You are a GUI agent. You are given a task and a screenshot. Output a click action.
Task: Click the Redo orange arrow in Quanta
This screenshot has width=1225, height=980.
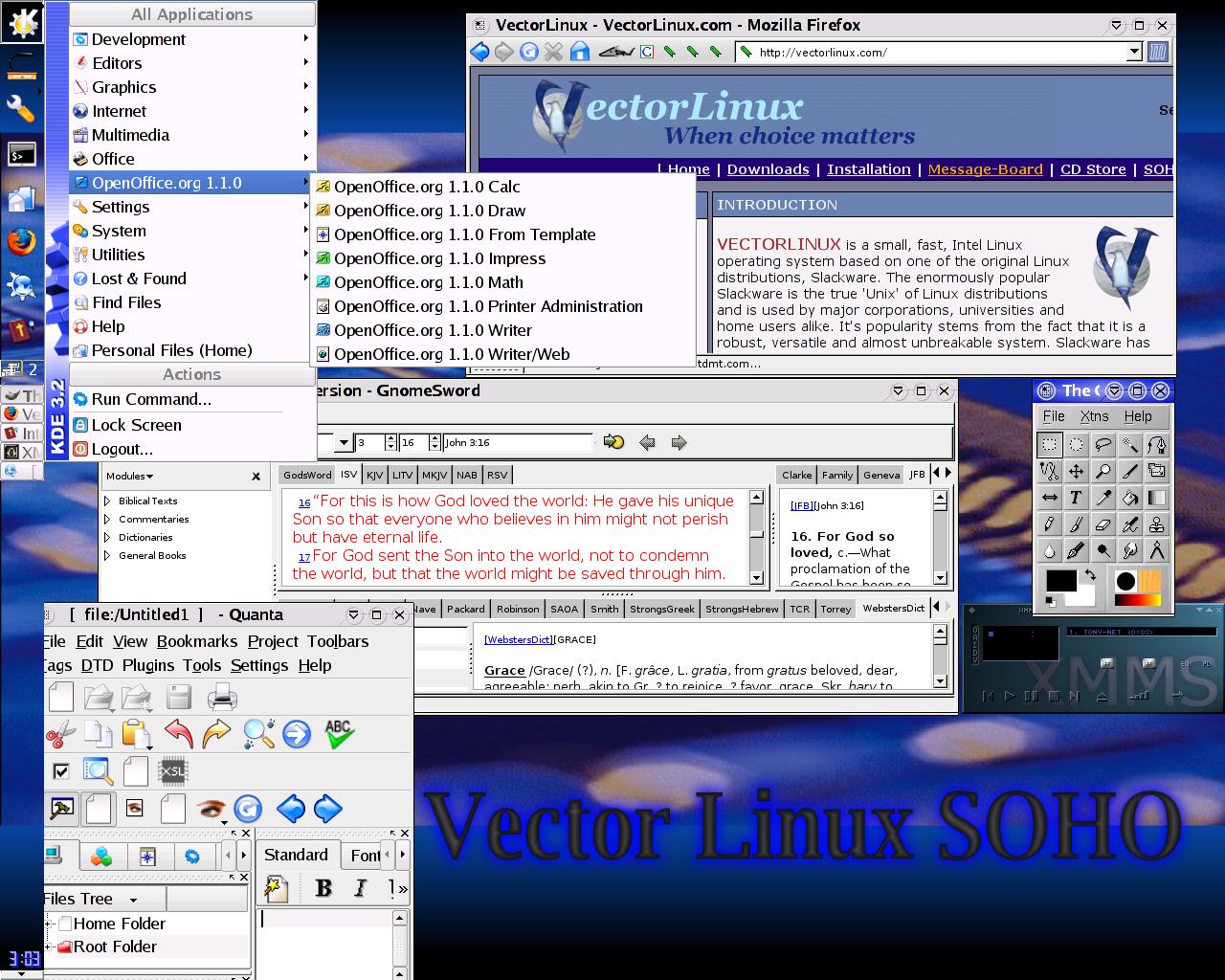[217, 734]
